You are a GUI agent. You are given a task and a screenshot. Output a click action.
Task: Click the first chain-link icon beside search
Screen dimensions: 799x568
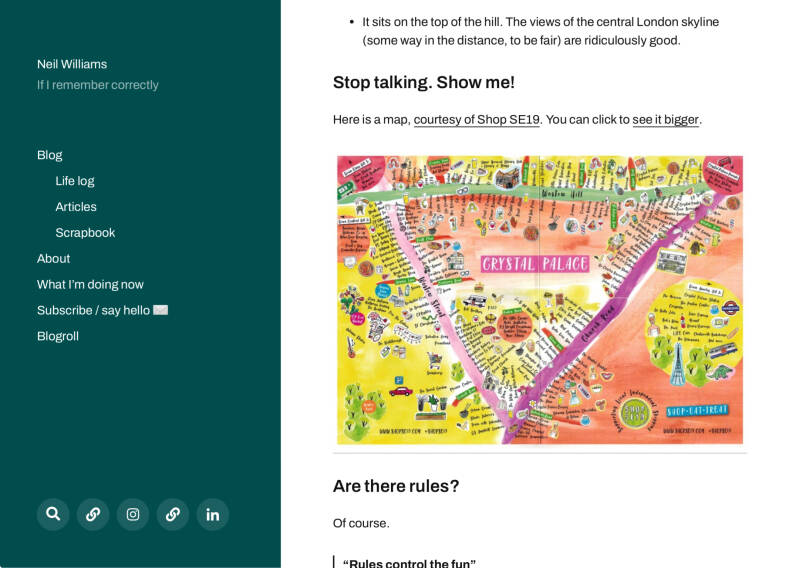tap(93, 514)
